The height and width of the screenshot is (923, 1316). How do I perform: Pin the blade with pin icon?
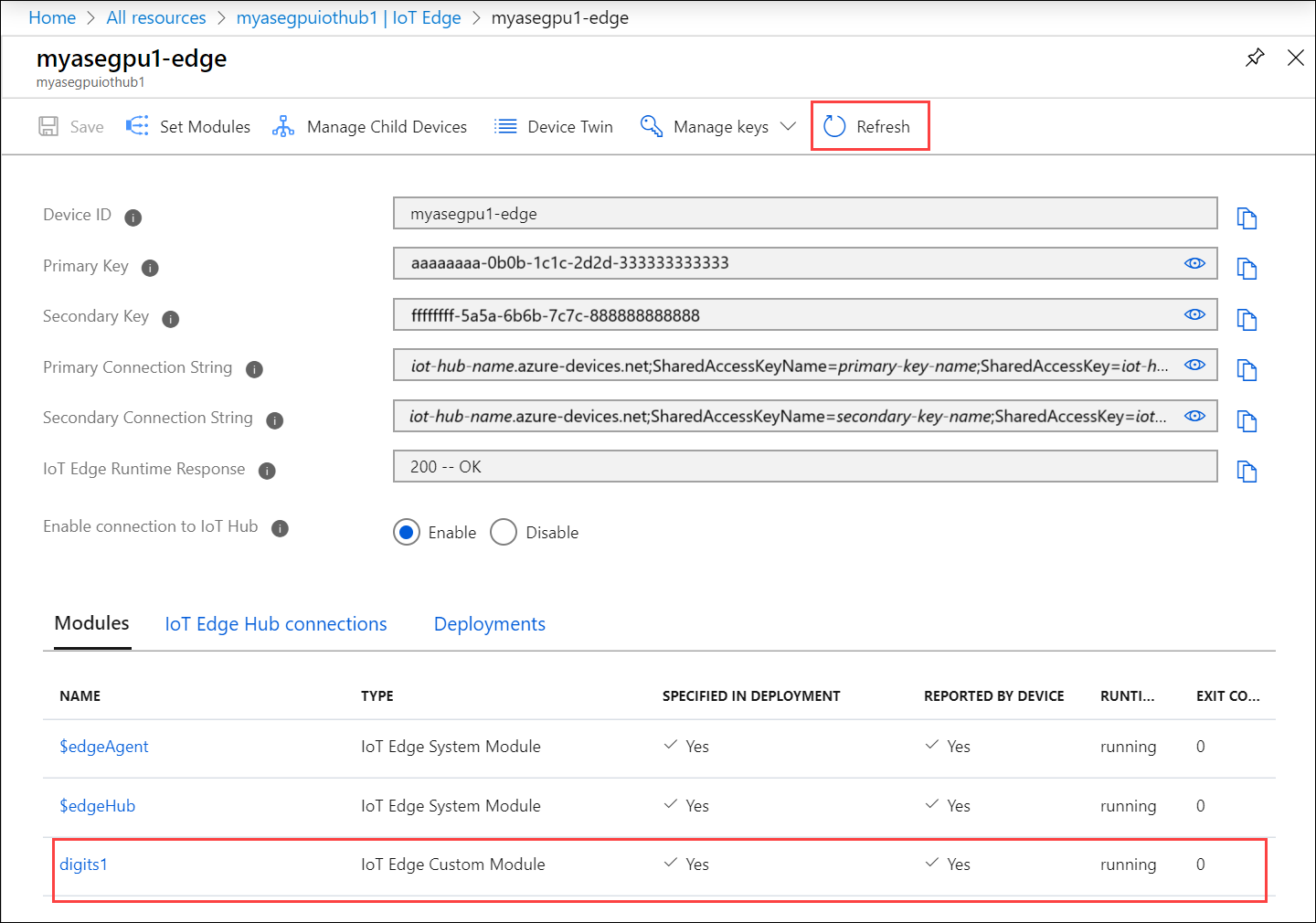pos(1255,58)
